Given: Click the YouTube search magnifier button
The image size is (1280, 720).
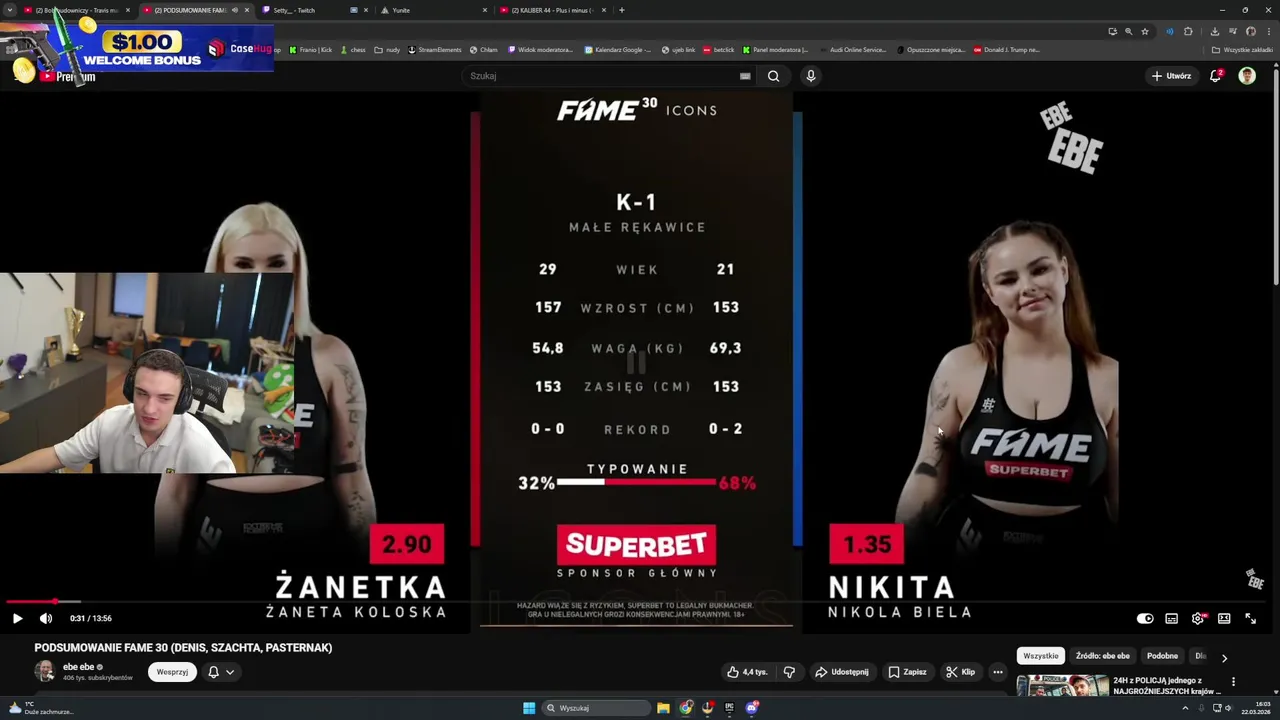Looking at the screenshot, I should 773,76.
